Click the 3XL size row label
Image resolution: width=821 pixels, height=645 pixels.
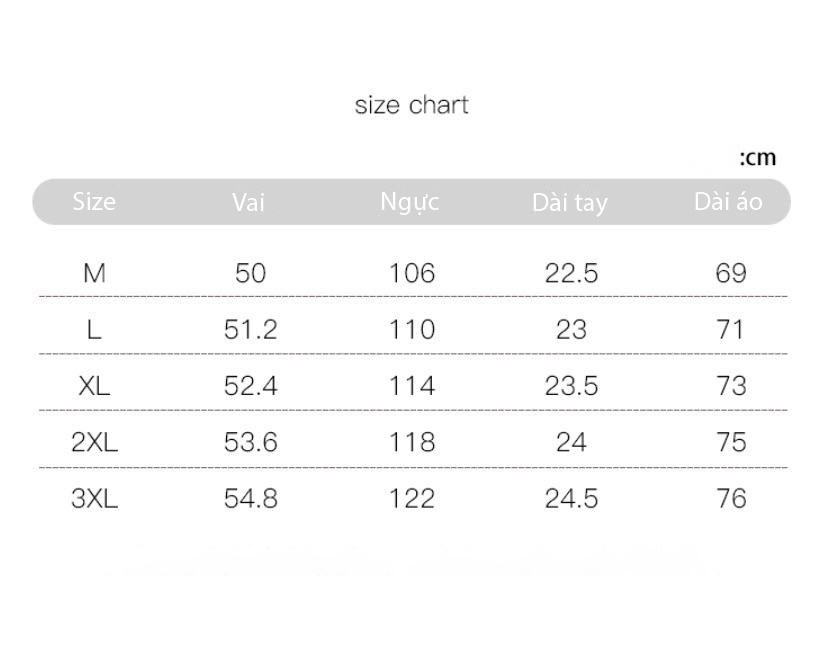pos(95,498)
